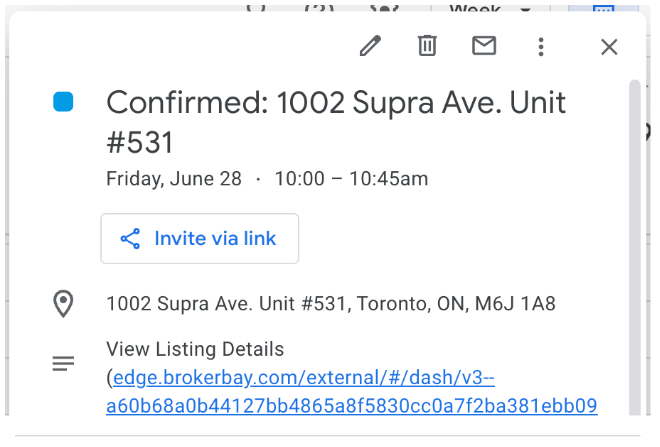The height and width of the screenshot is (447, 660).
Task: Email guests via the envelope icon
Action: [484, 46]
